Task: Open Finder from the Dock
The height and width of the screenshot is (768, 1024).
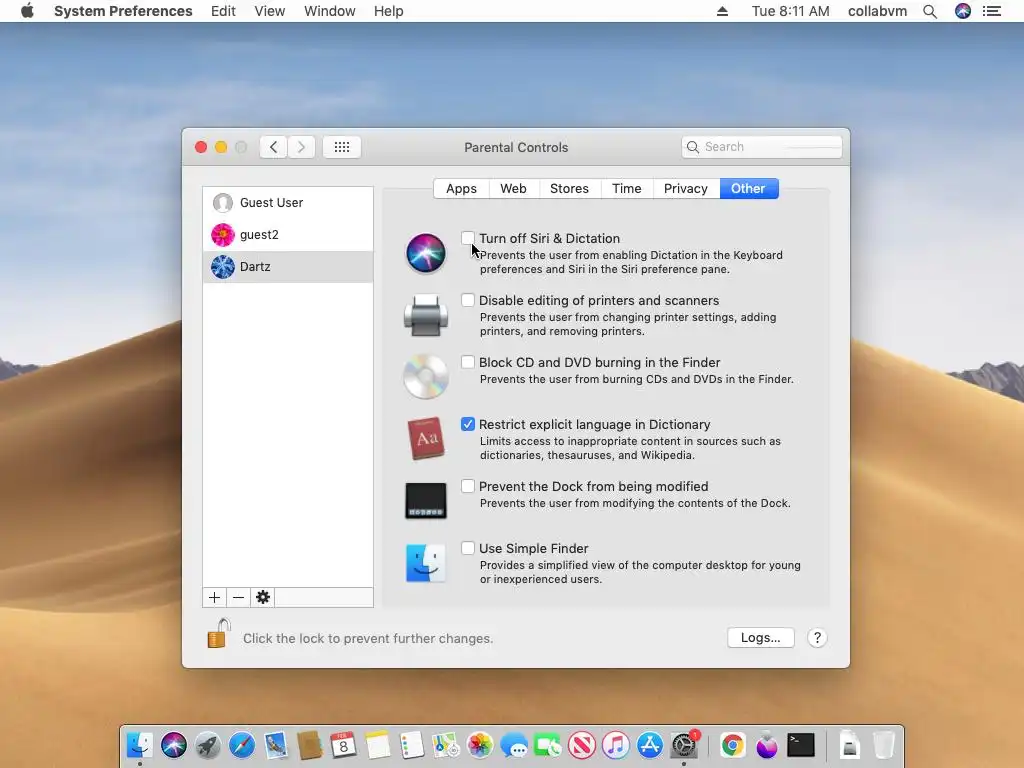Action: click(139, 745)
